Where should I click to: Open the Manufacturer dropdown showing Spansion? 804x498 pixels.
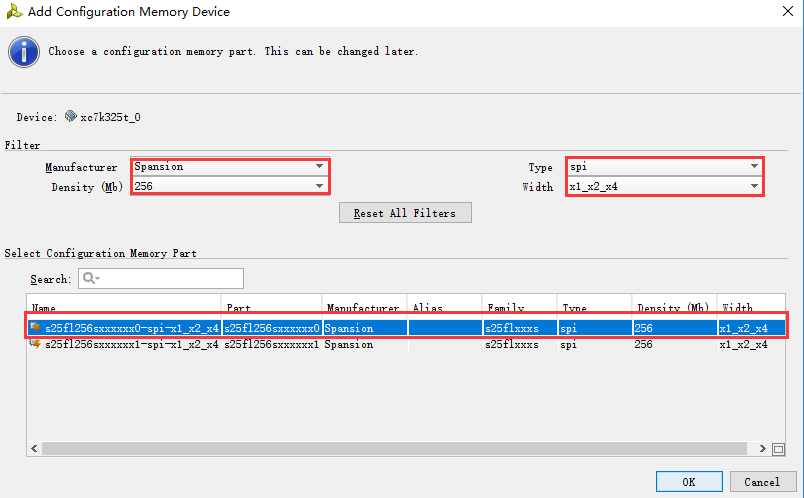230,167
